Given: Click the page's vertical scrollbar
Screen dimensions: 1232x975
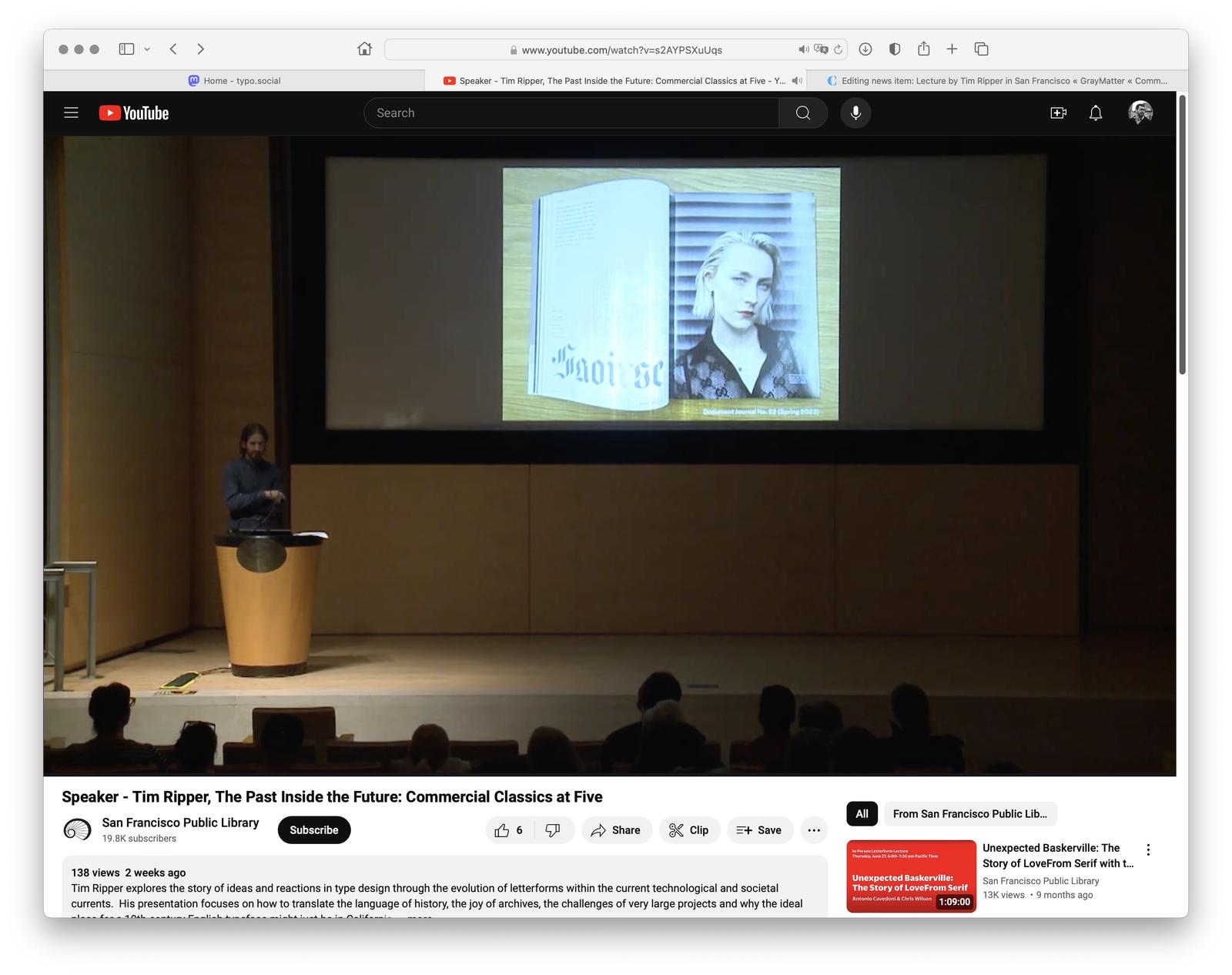Looking at the screenshot, I should (x=1182, y=235).
